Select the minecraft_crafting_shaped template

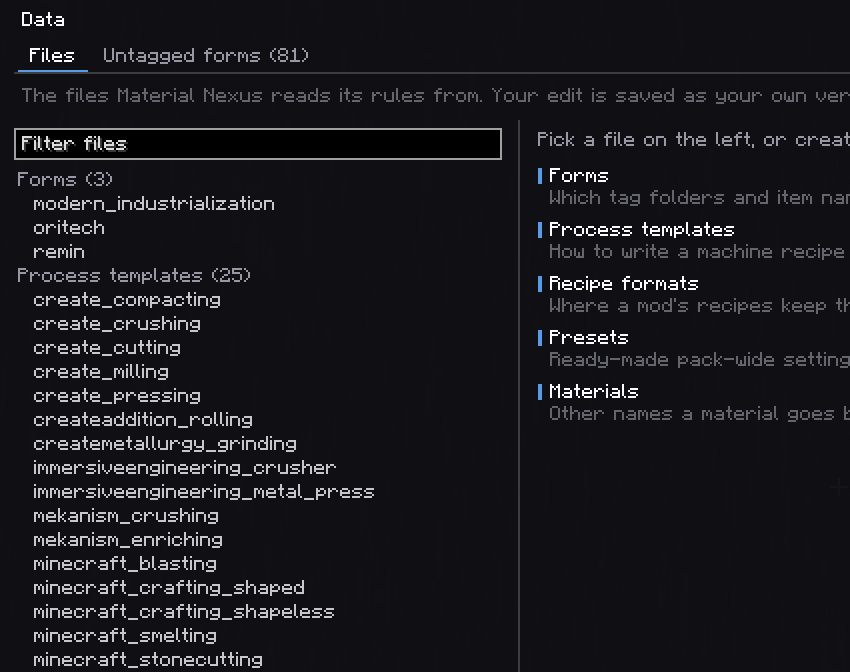tap(169, 588)
